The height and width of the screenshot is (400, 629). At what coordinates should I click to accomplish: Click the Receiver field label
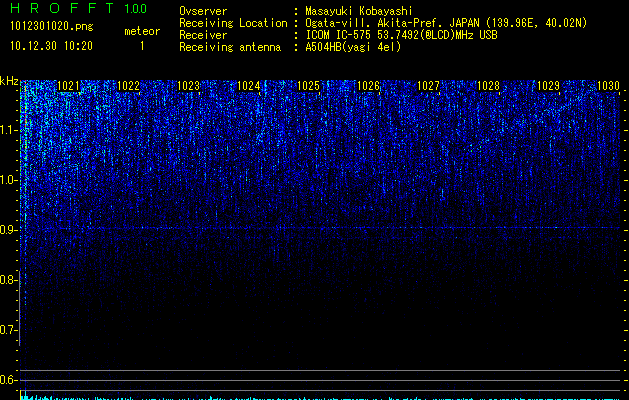(203, 35)
